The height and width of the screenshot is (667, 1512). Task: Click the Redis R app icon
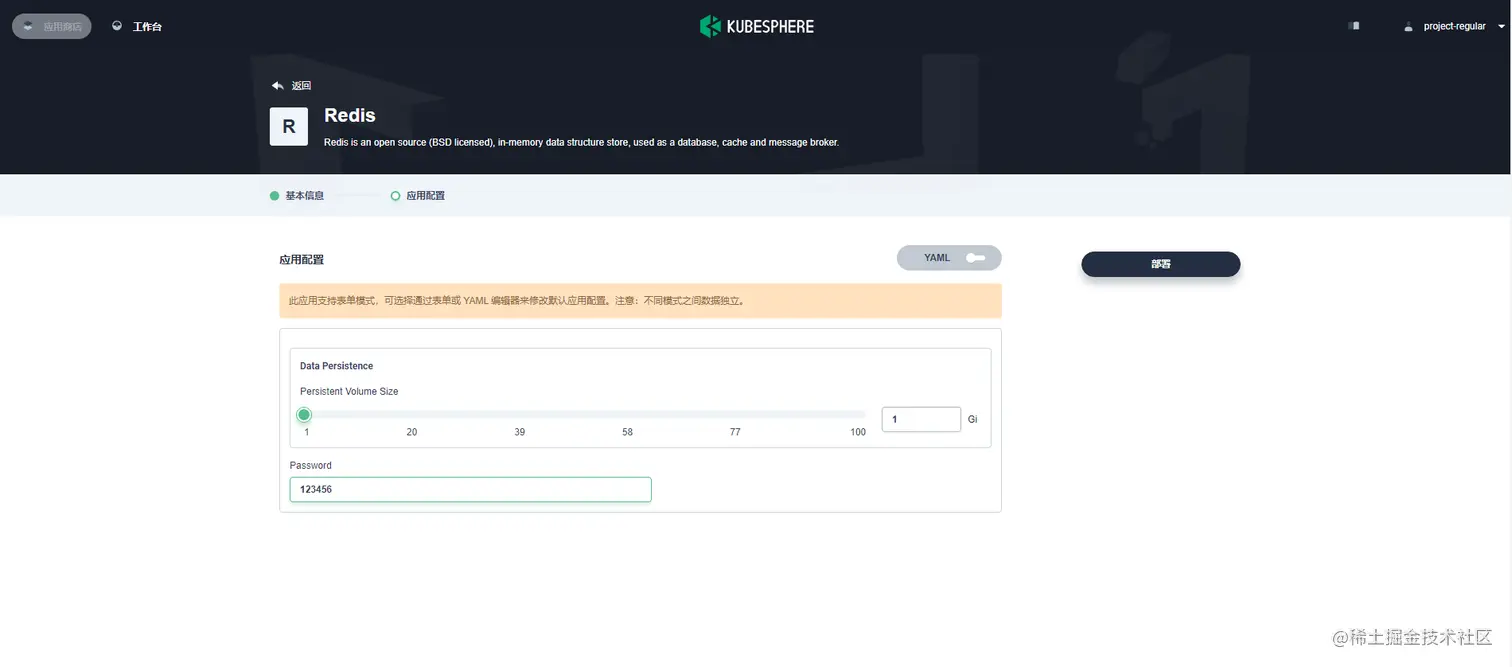[x=289, y=127]
